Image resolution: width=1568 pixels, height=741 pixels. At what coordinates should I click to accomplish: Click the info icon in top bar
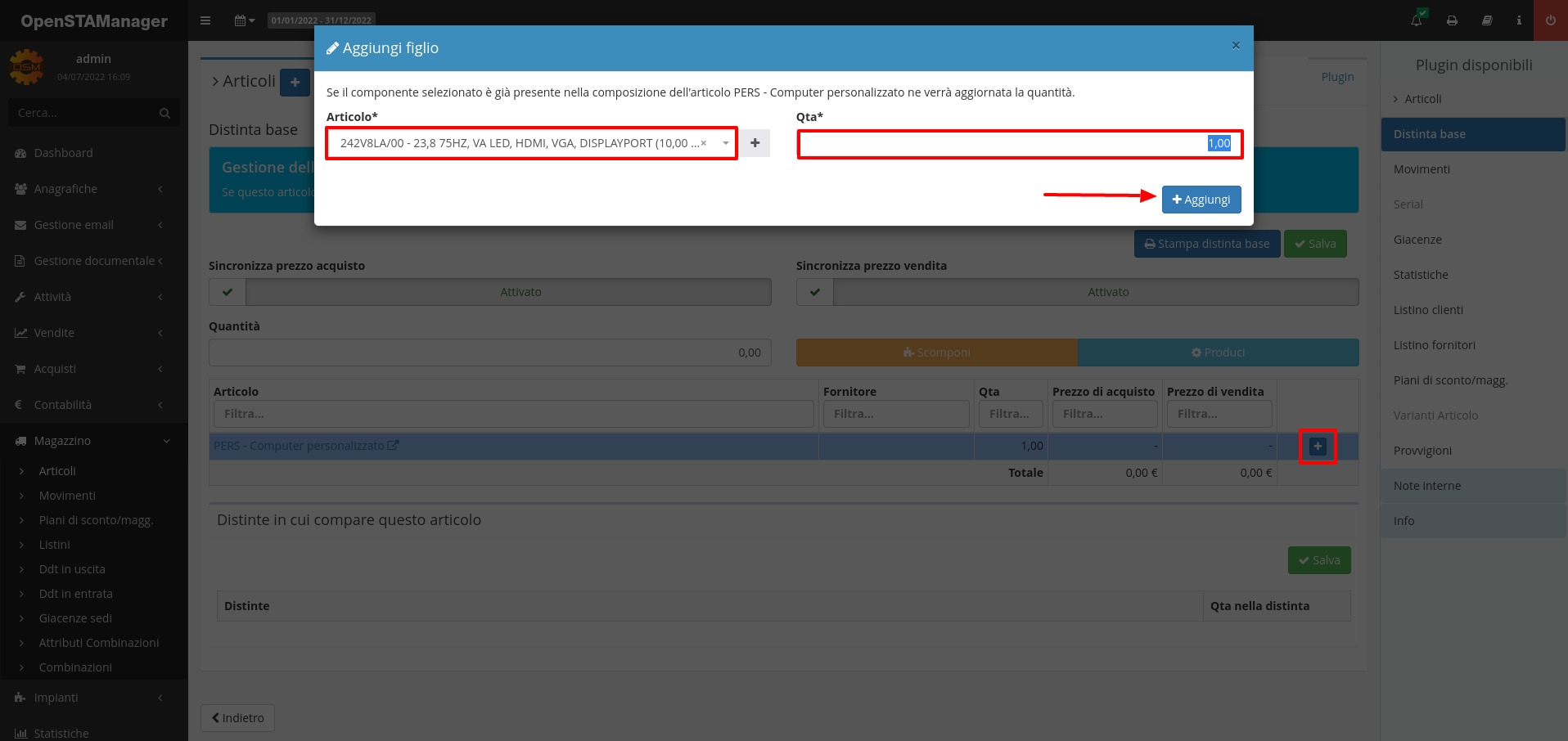[x=1519, y=20]
